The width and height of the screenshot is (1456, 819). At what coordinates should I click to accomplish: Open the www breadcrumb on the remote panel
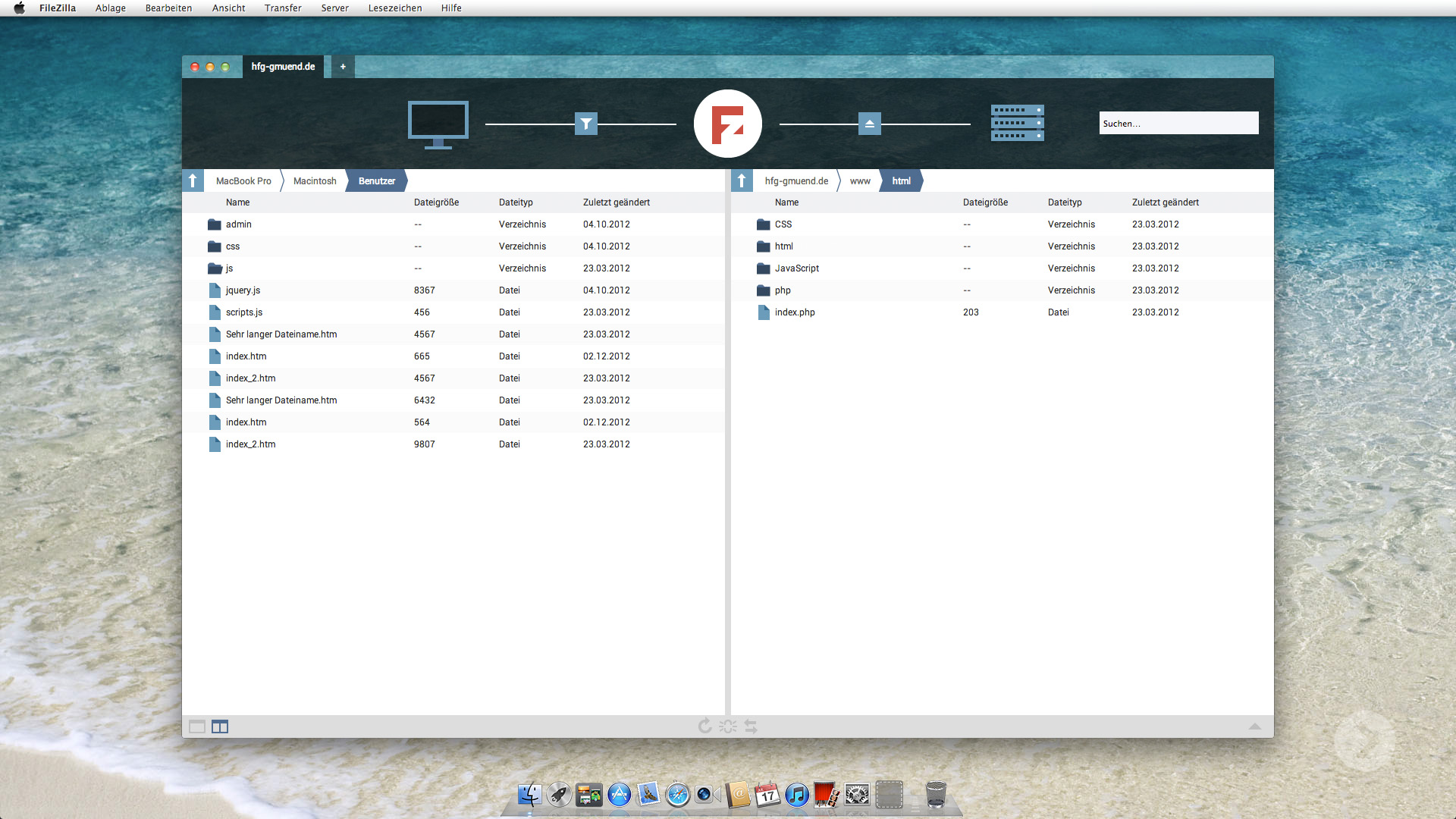pos(859,180)
